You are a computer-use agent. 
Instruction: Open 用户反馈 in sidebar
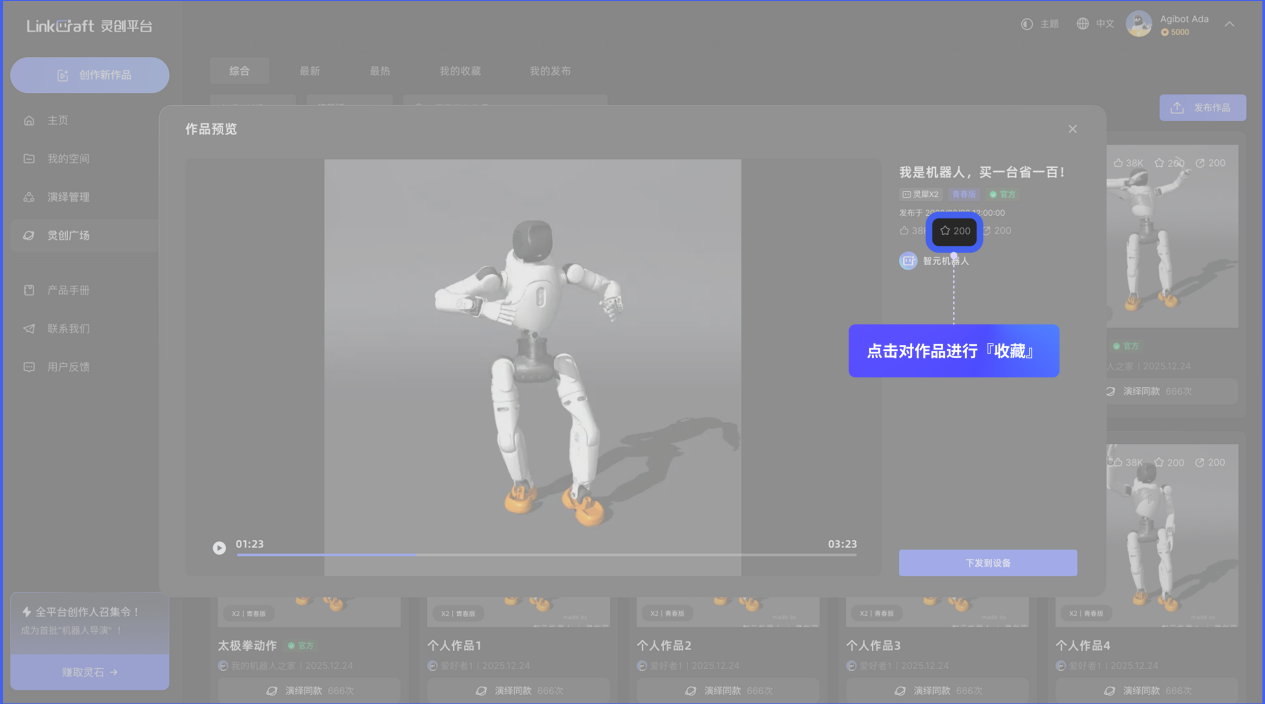(x=68, y=367)
